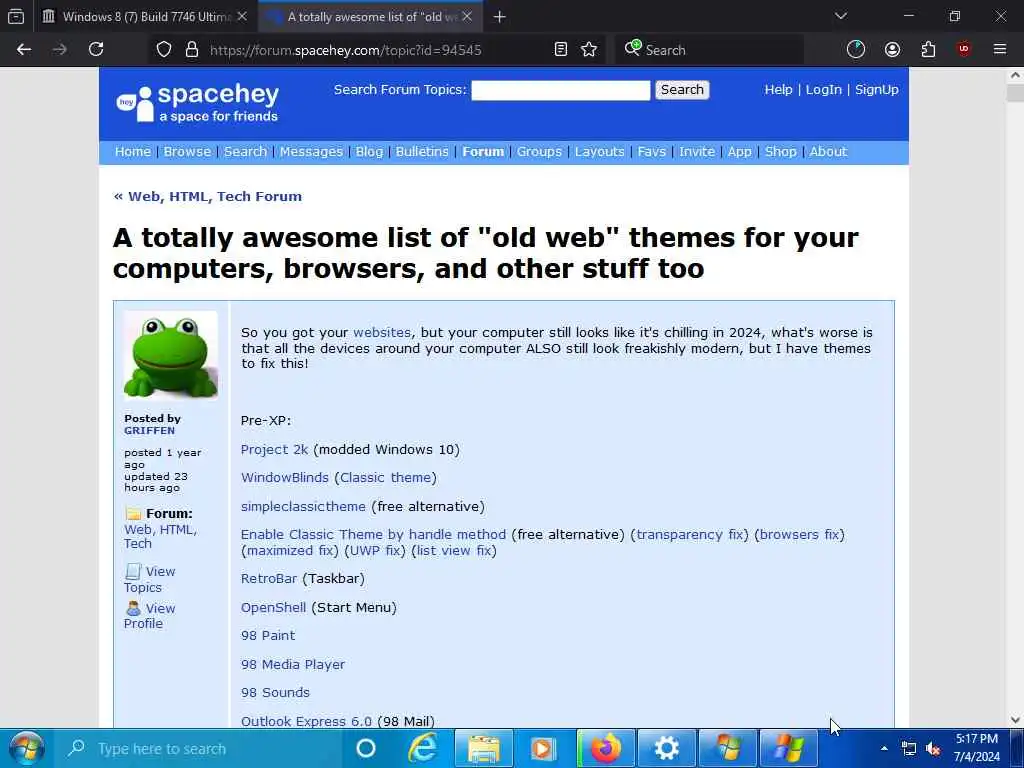
Task: Open the Firefox hamburger application menu
Action: tap(1000, 50)
